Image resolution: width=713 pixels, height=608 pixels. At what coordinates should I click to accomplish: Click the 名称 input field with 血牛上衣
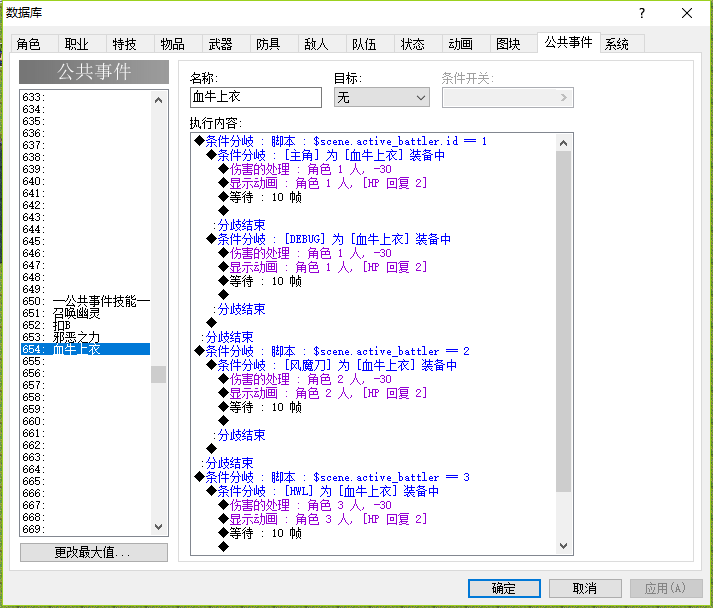click(256, 97)
